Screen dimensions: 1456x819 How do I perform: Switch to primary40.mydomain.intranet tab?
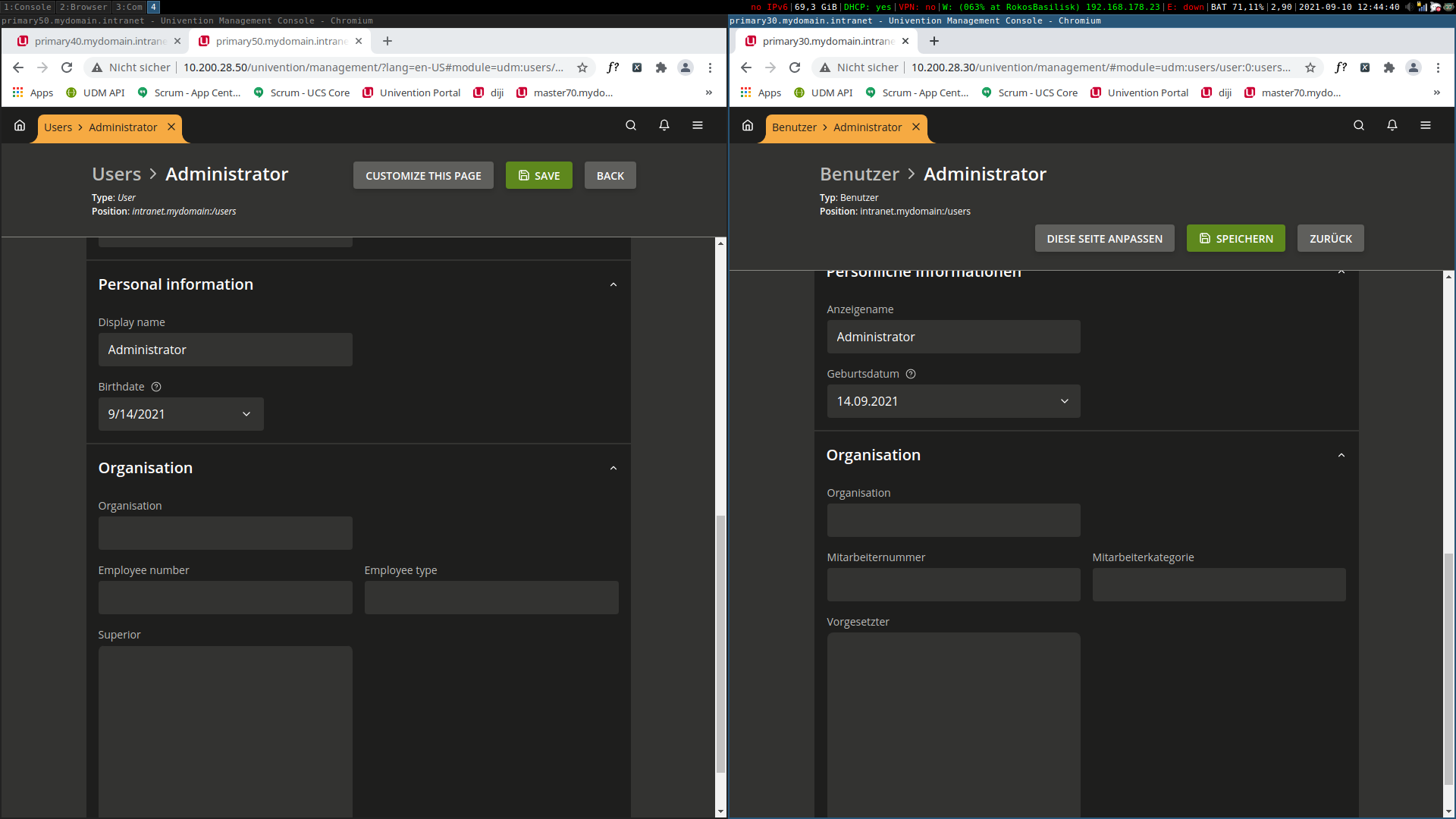(x=99, y=41)
